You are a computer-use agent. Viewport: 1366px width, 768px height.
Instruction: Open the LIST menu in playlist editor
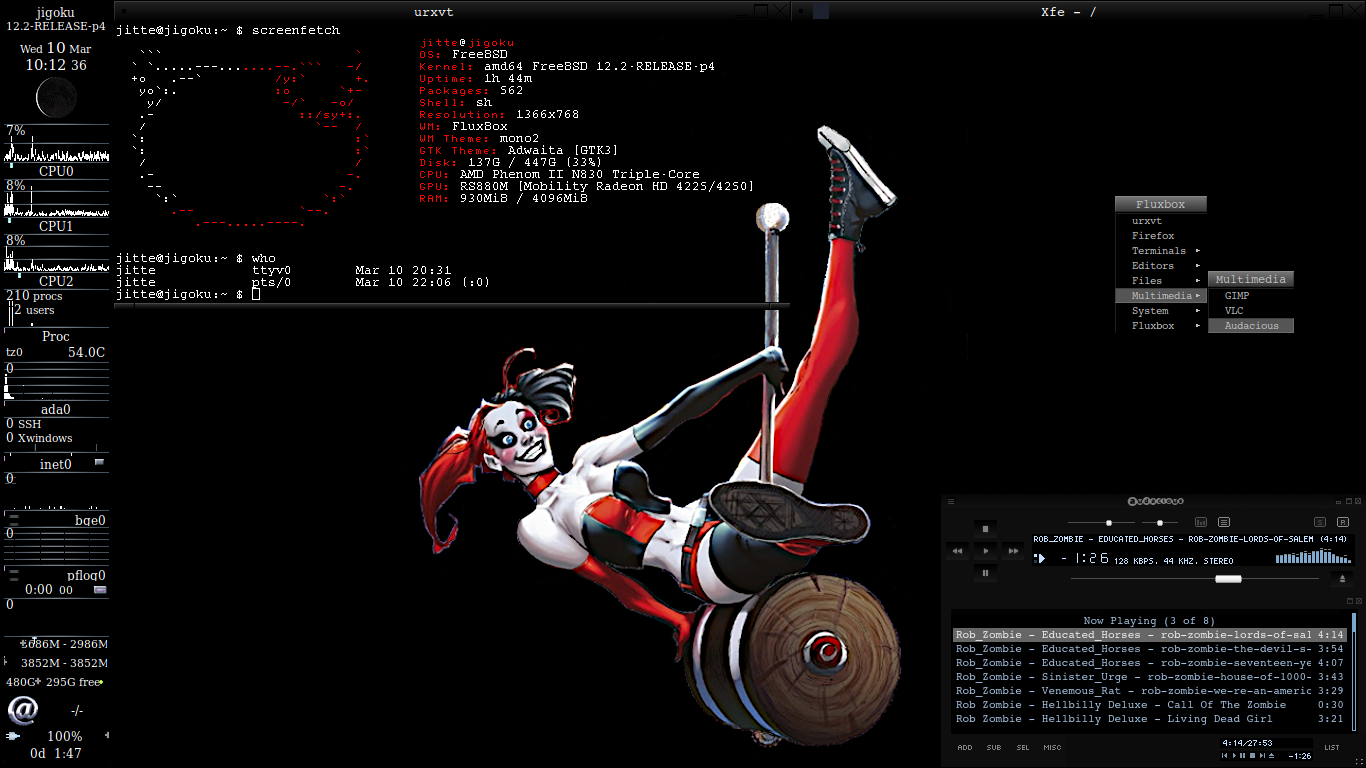coord(1332,747)
